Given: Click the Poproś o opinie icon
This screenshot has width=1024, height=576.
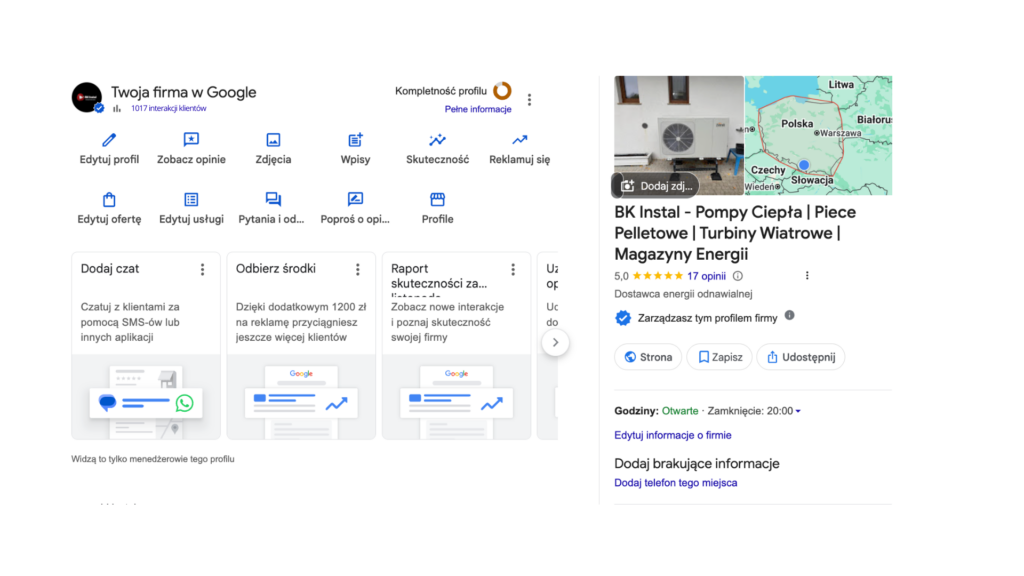Looking at the screenshot, I should (355, 200).
